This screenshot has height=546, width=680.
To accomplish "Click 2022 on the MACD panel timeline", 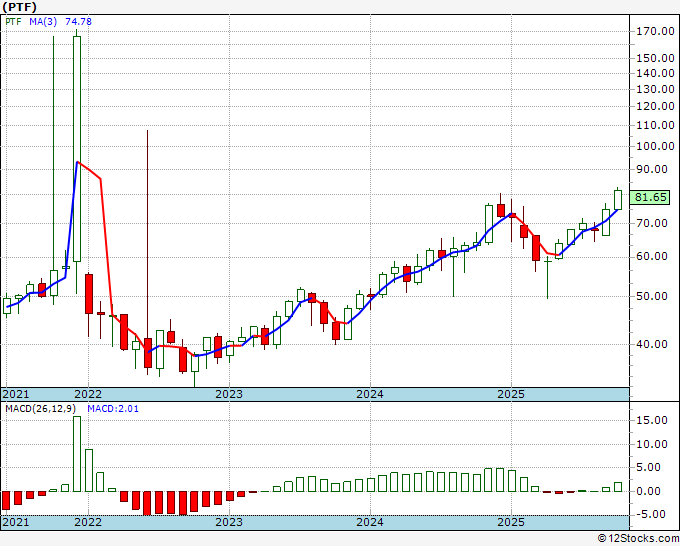I will [88, 522].
